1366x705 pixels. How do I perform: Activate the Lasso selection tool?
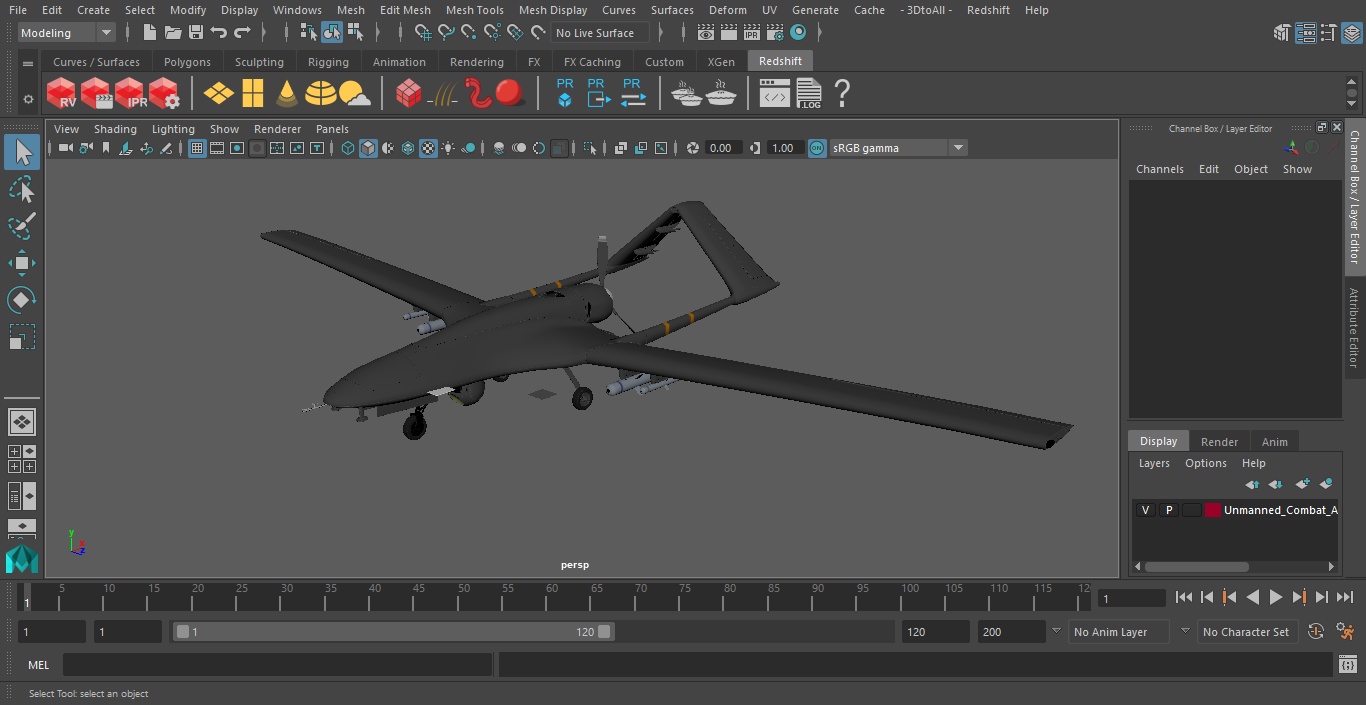click(22, 189)
